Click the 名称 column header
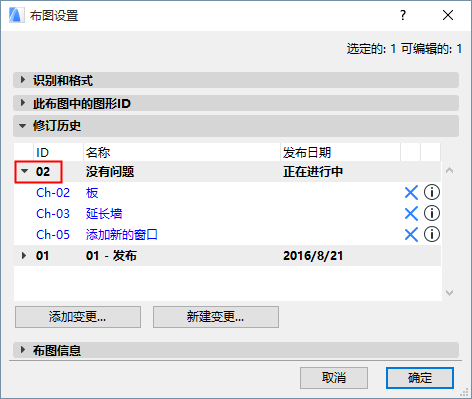 [x=182, y=153]
